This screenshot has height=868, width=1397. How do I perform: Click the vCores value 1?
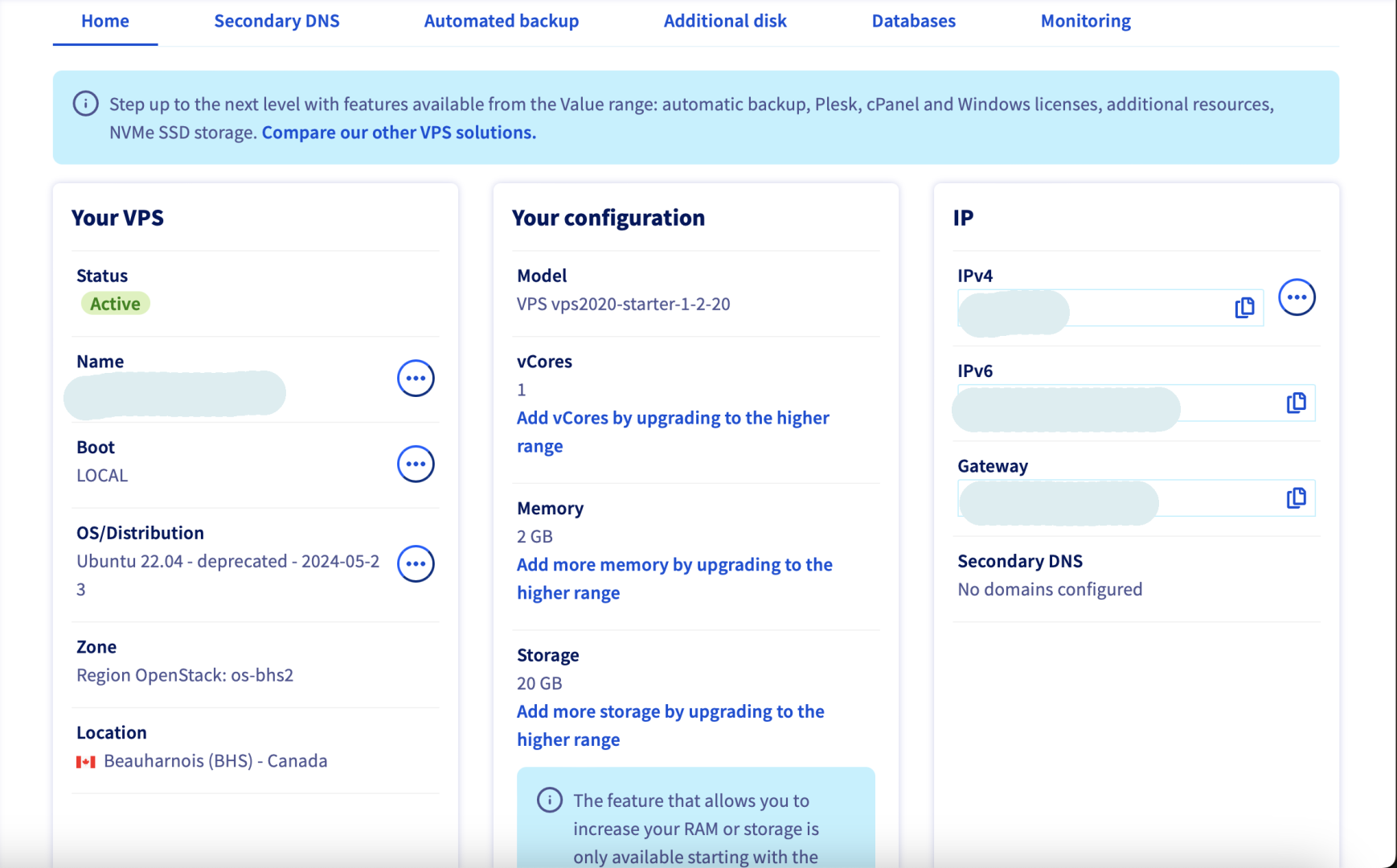[x=522, y=390]
